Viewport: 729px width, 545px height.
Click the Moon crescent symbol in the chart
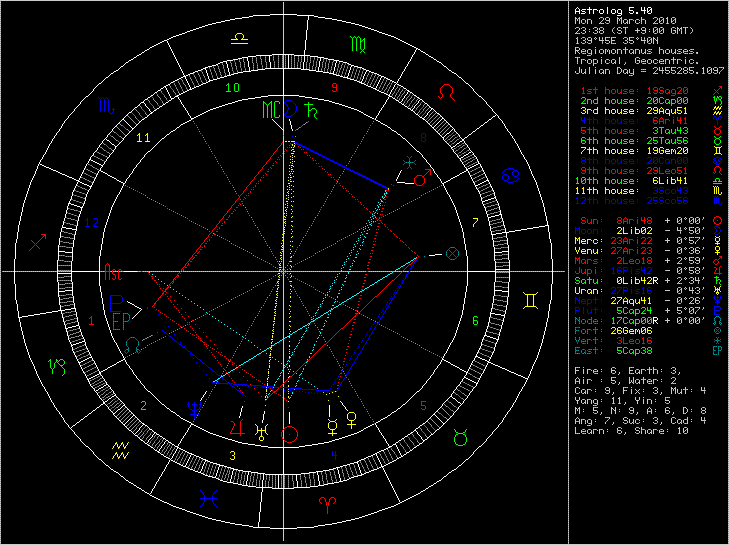pyautogui.click(x=290, y=108)
